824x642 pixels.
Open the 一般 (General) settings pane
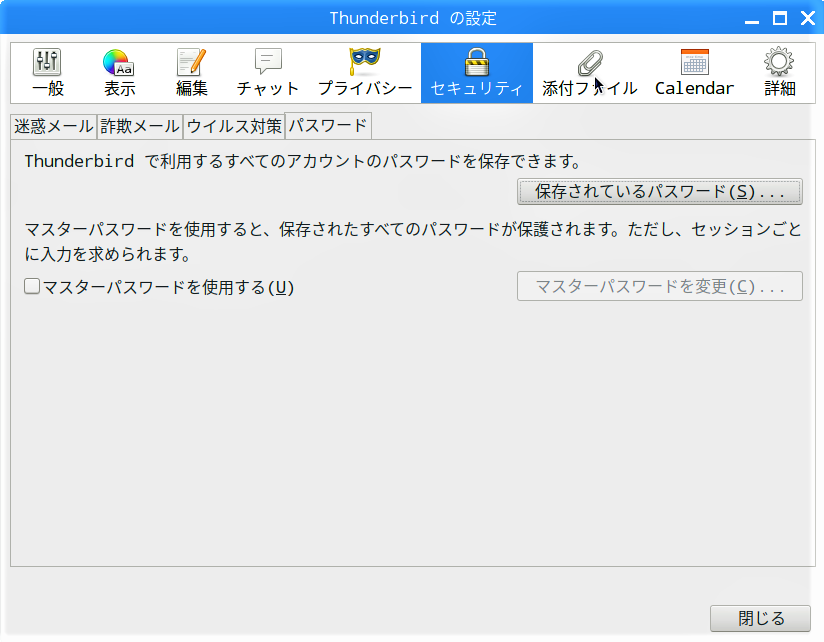tap(48, 73)
